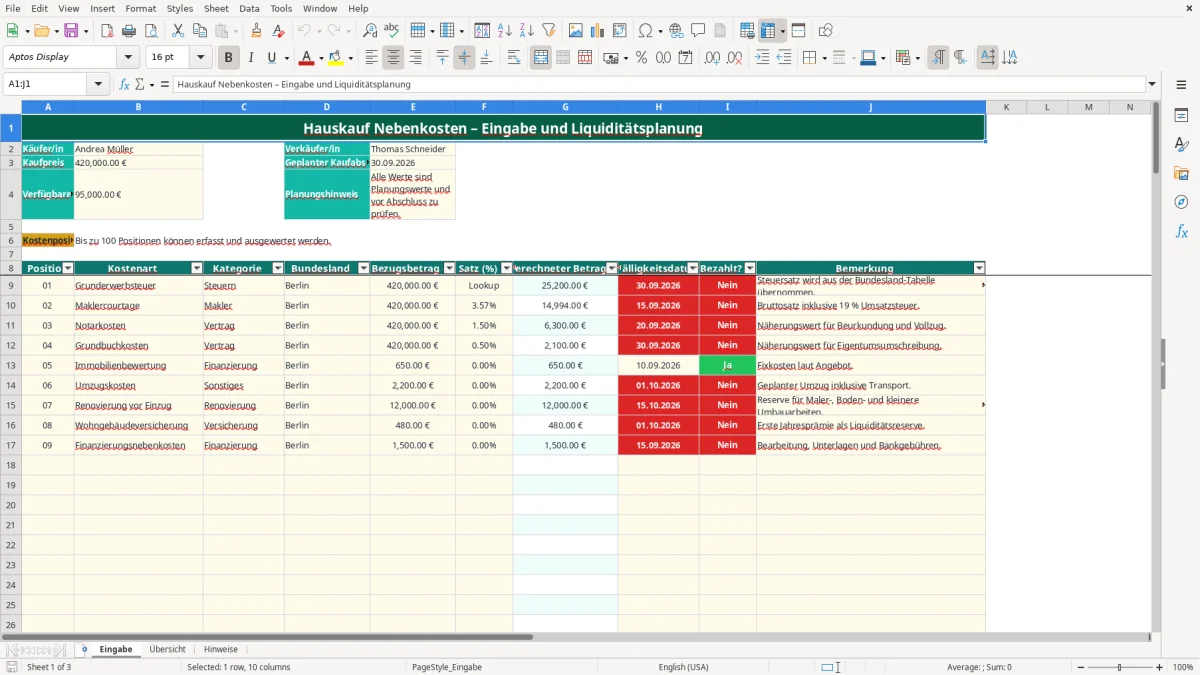1200x675 pixels.
Task: Click row header 13
Action: point(11,365)
